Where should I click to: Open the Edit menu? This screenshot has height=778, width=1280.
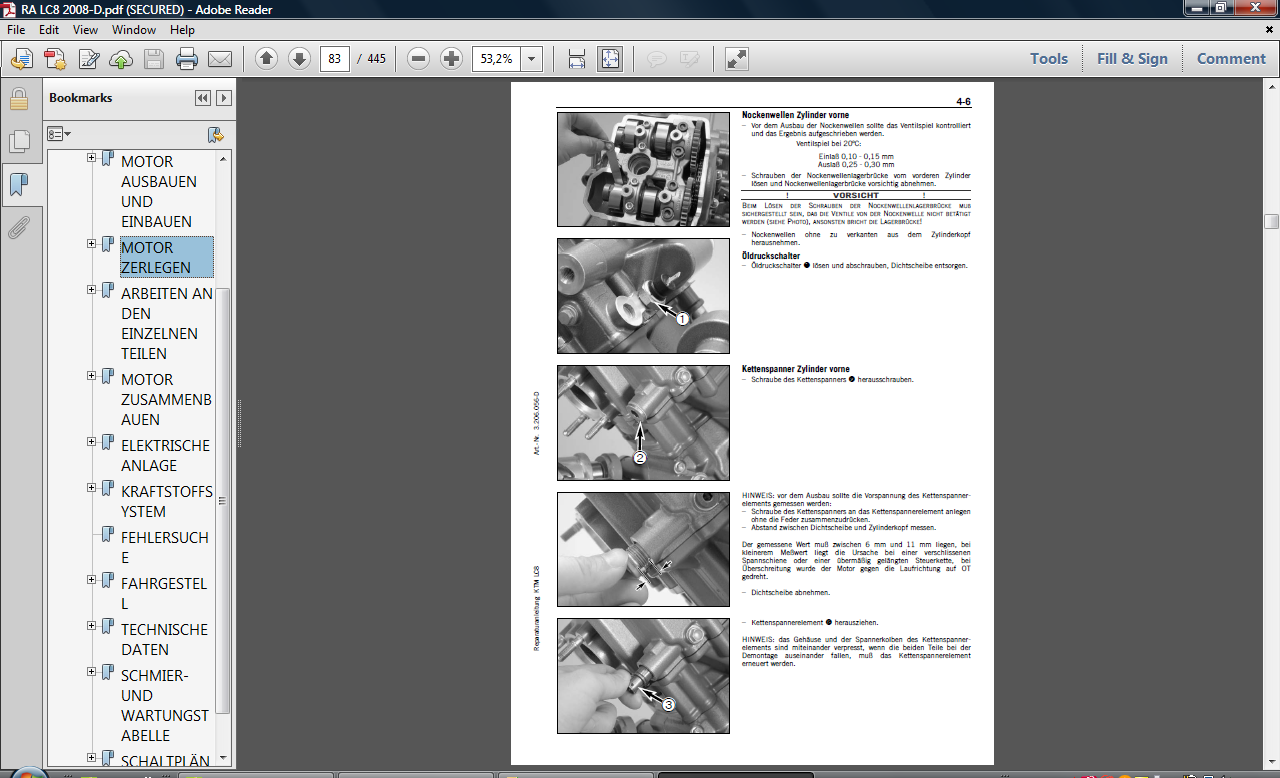click(49, 30)
